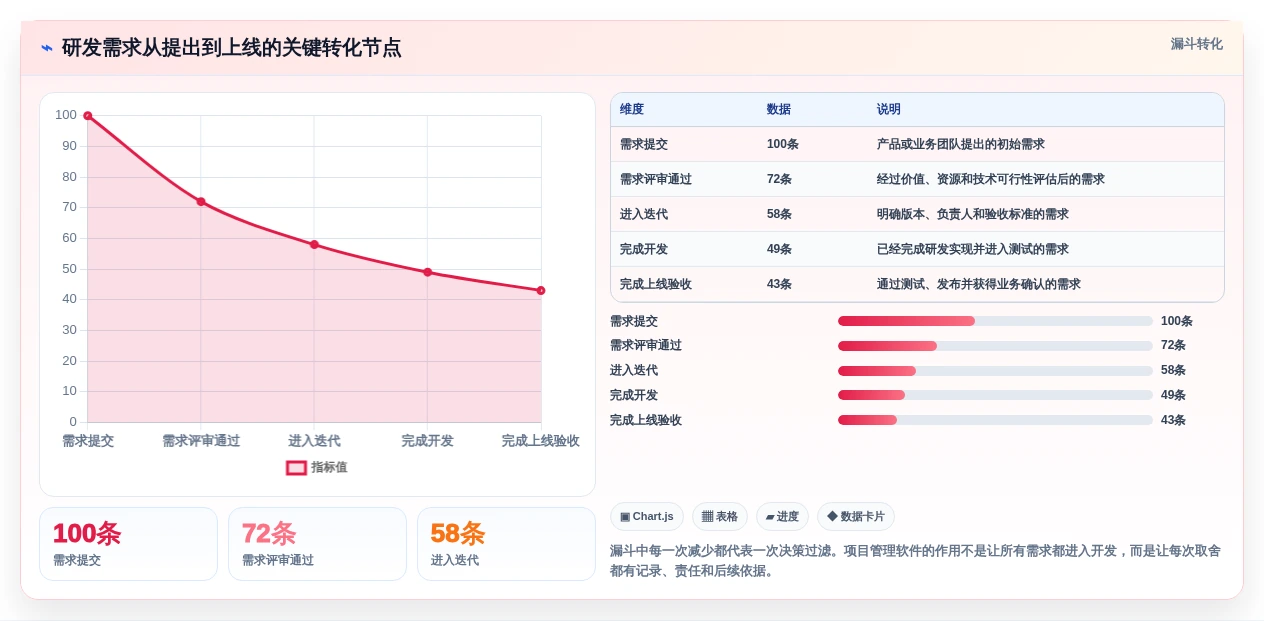Click the 完成上线验收 progress bar

(995, 420)
